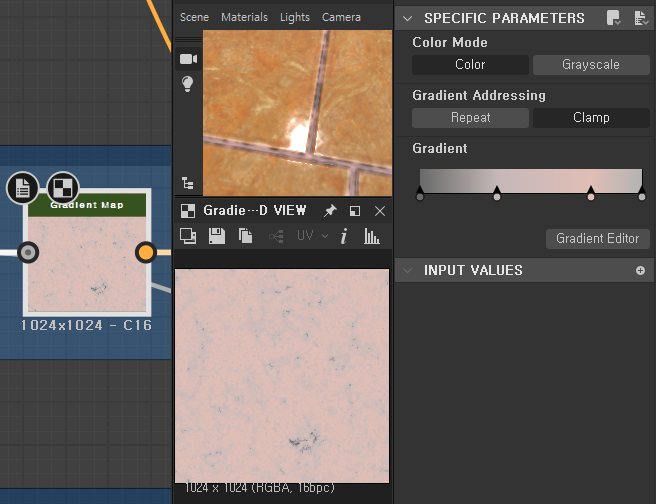Set Gradient Addressing to Repeat
This screenshot has width=656, height=504.
tap(470, 118)
